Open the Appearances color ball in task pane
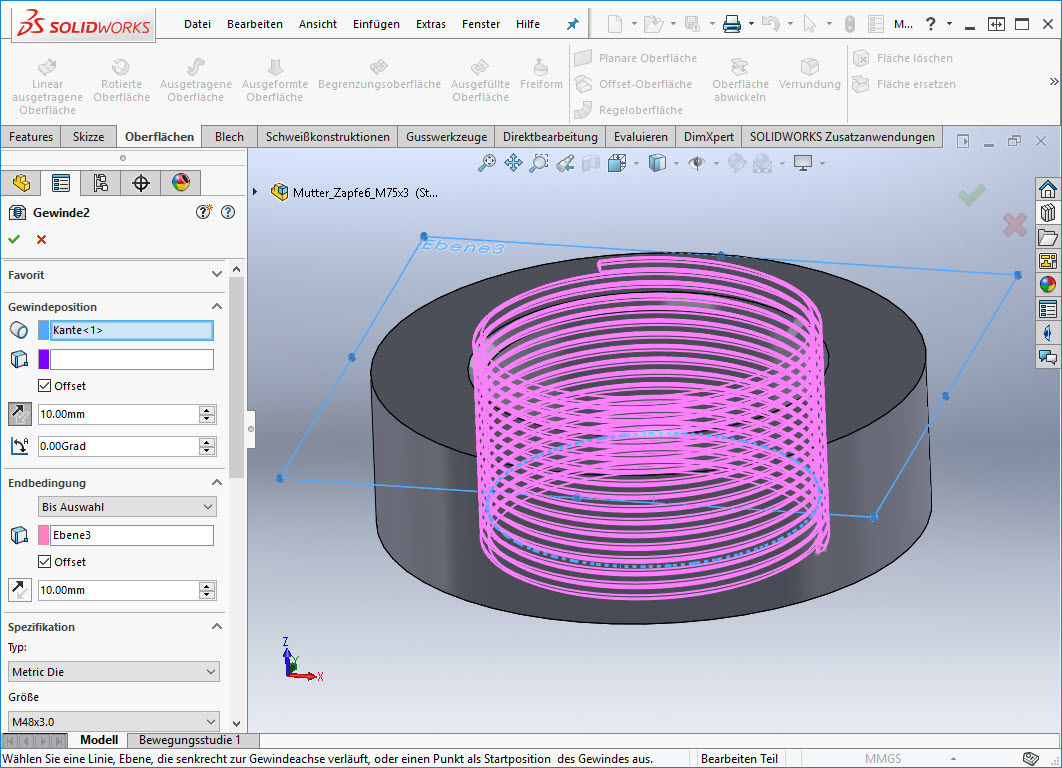This screenshot has width=1062, height=768. click(x=1048, y=284)
